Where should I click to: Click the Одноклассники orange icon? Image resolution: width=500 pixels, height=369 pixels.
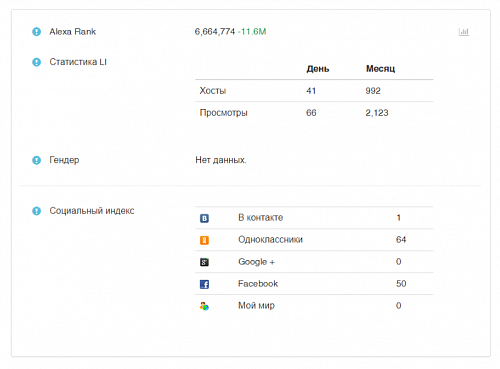pos(204,240)
